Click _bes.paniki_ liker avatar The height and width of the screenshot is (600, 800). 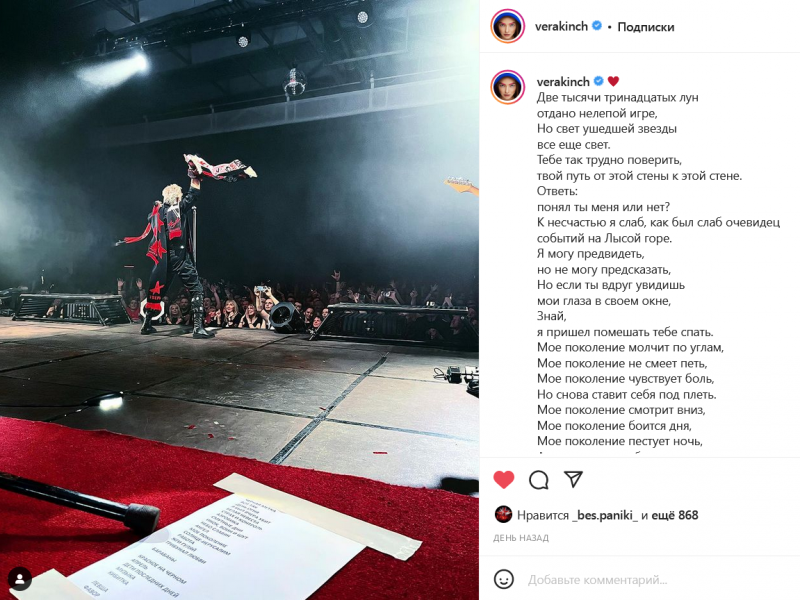tap(504, 515)
